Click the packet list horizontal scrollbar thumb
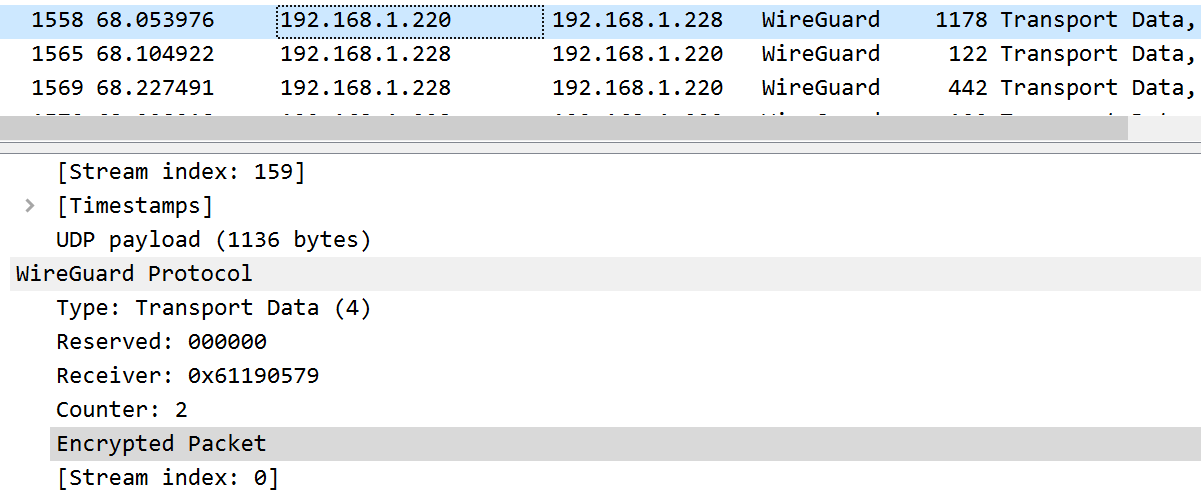 [564, 128]
